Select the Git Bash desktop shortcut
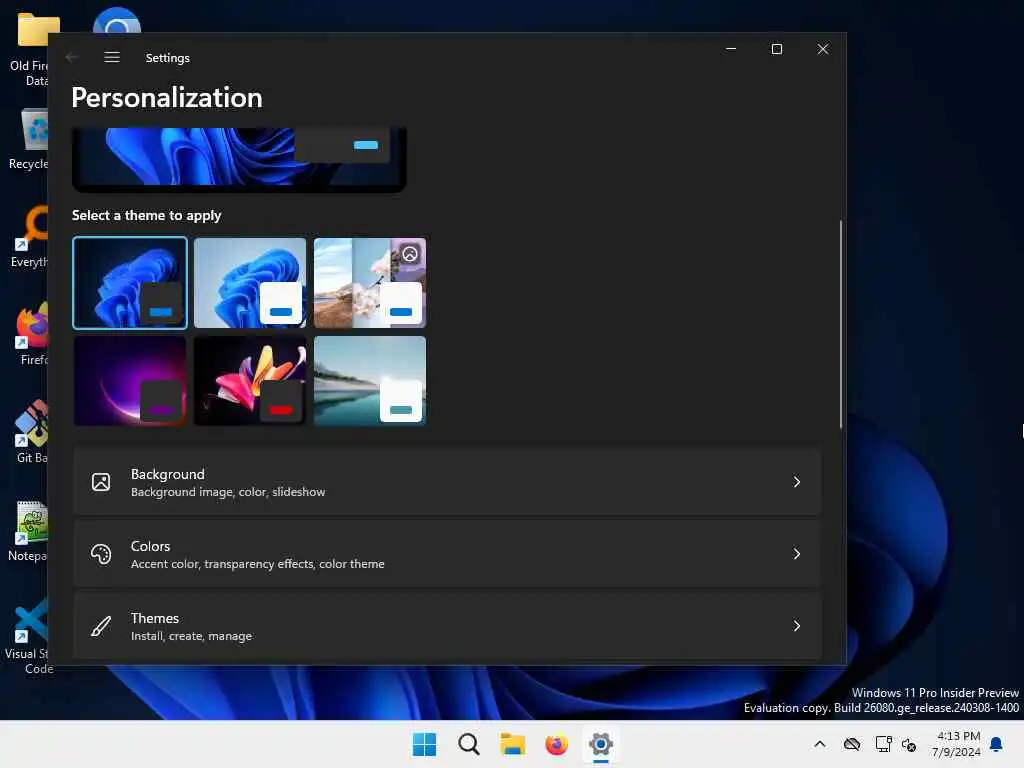The width and height of the screenshot is (1024, 768). (31, 432)
